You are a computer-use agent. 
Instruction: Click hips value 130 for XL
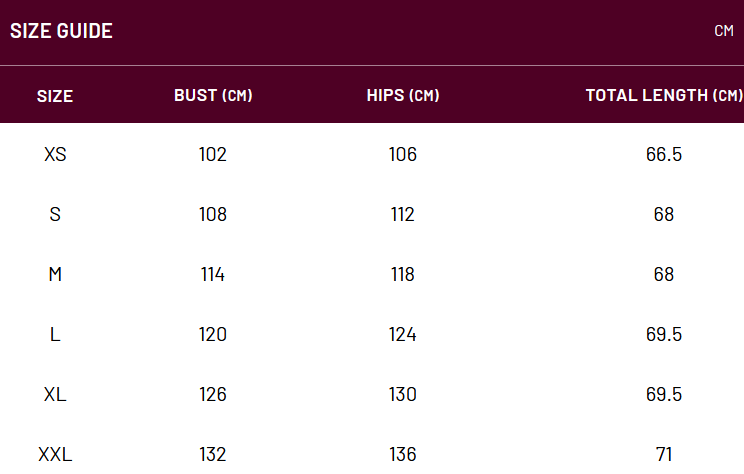[402, 394]
